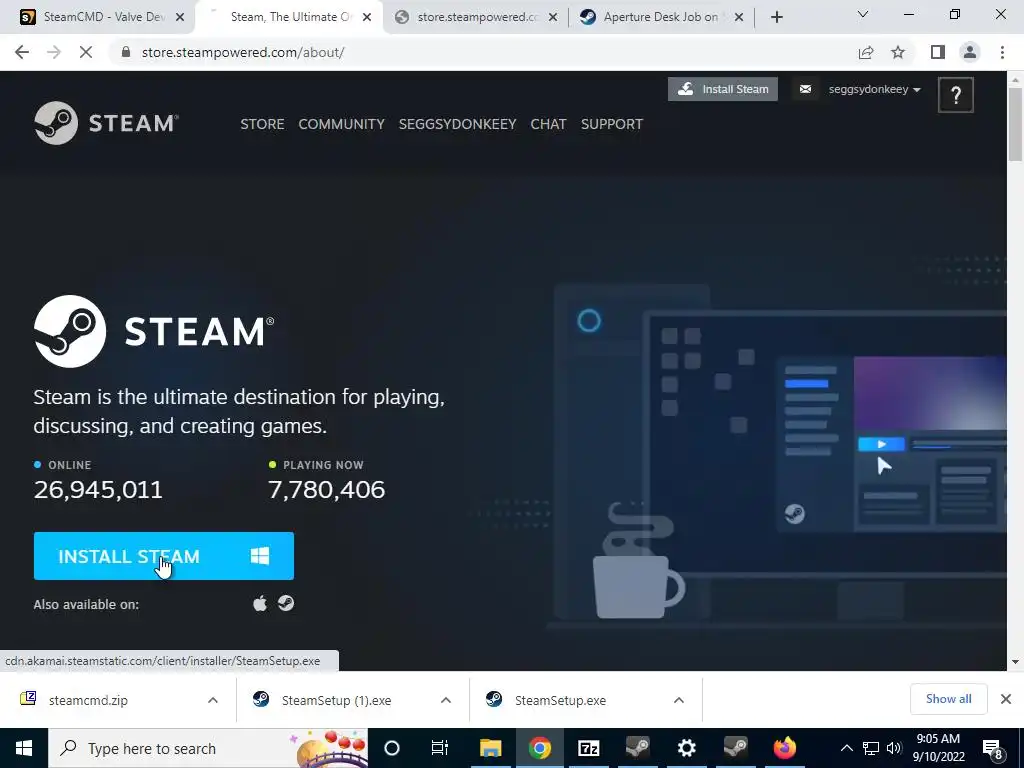This screenshot has width=1024, height=768.
Task: Open the Chrome side panel icon
Action: tap(938, 52)
